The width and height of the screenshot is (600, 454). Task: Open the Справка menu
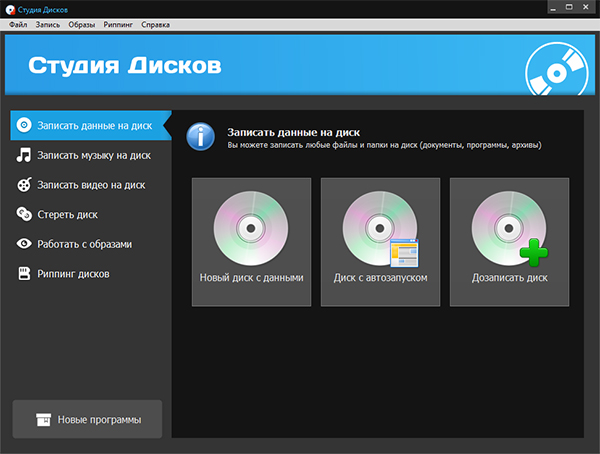coord(155,22)
